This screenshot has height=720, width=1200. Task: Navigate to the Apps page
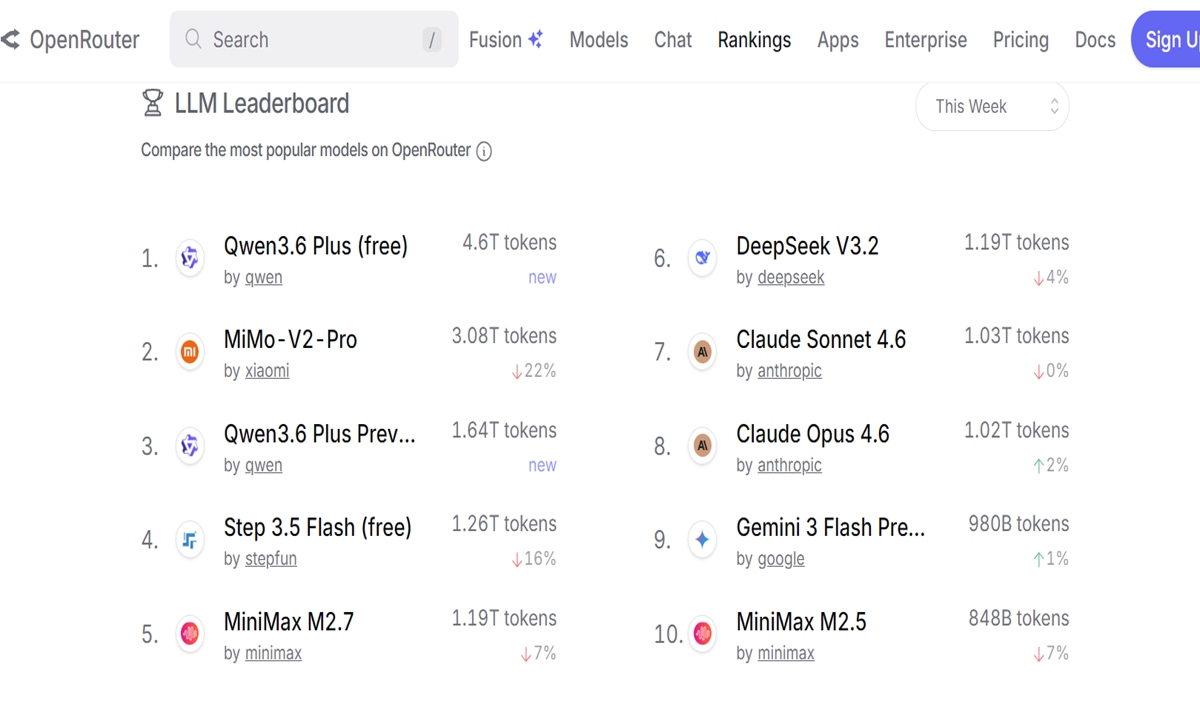[x=837, y=40]
